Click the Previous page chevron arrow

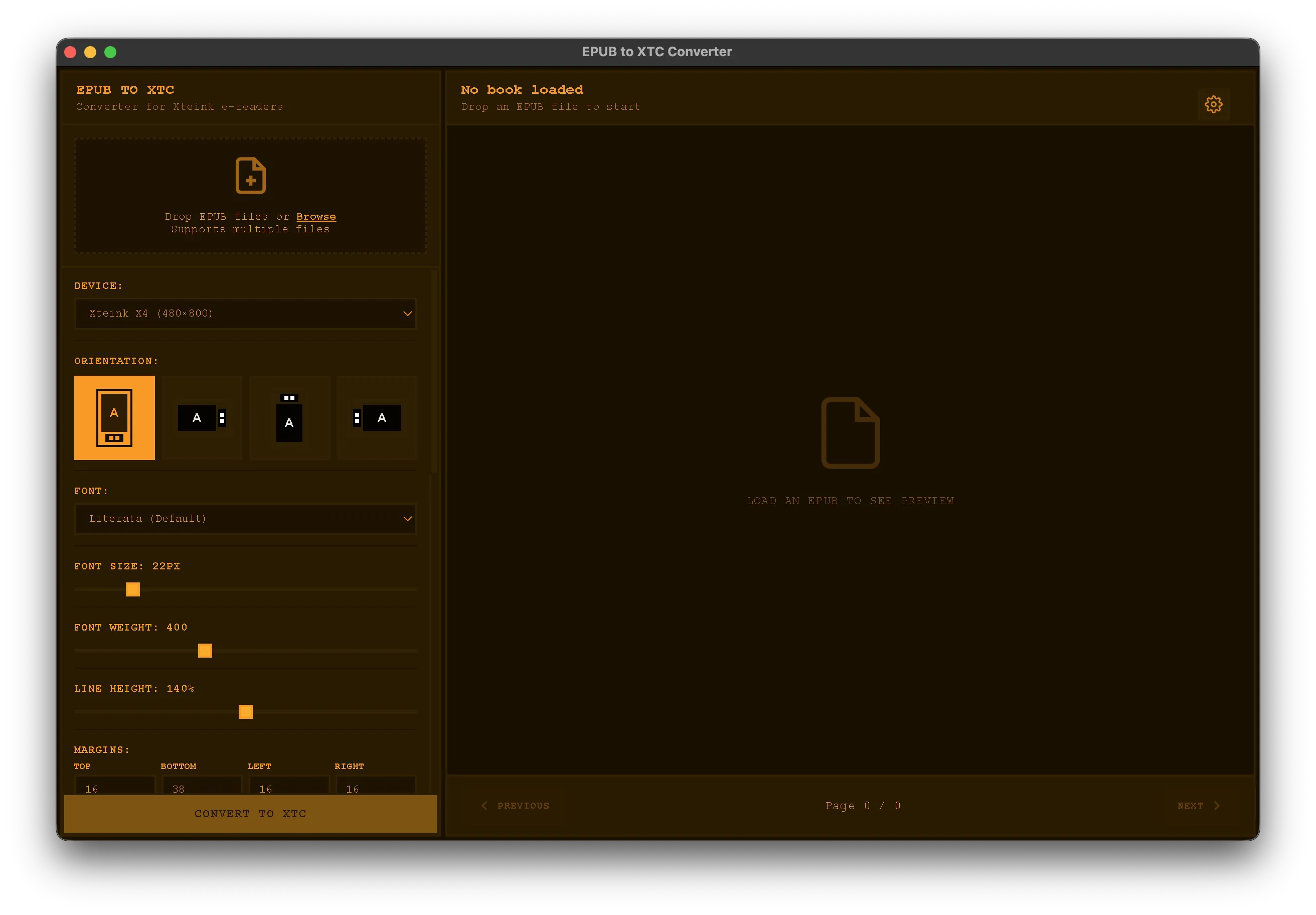point(485,806)
